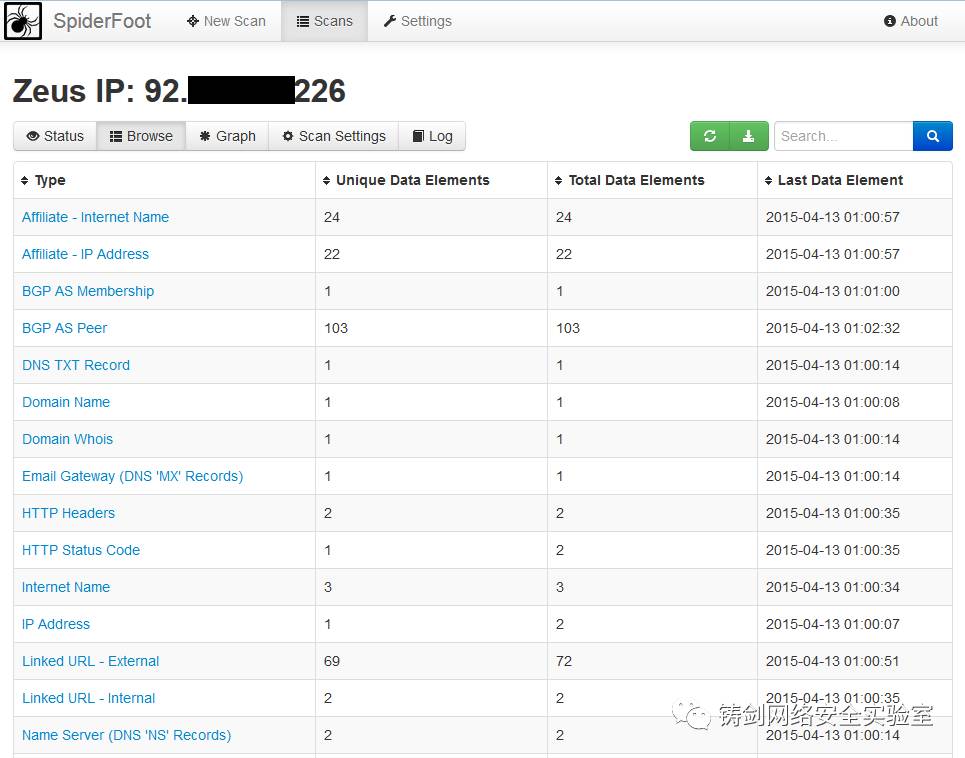
Task: Click the SpiderFoot brand name link
Action: [x=102, y=21]
